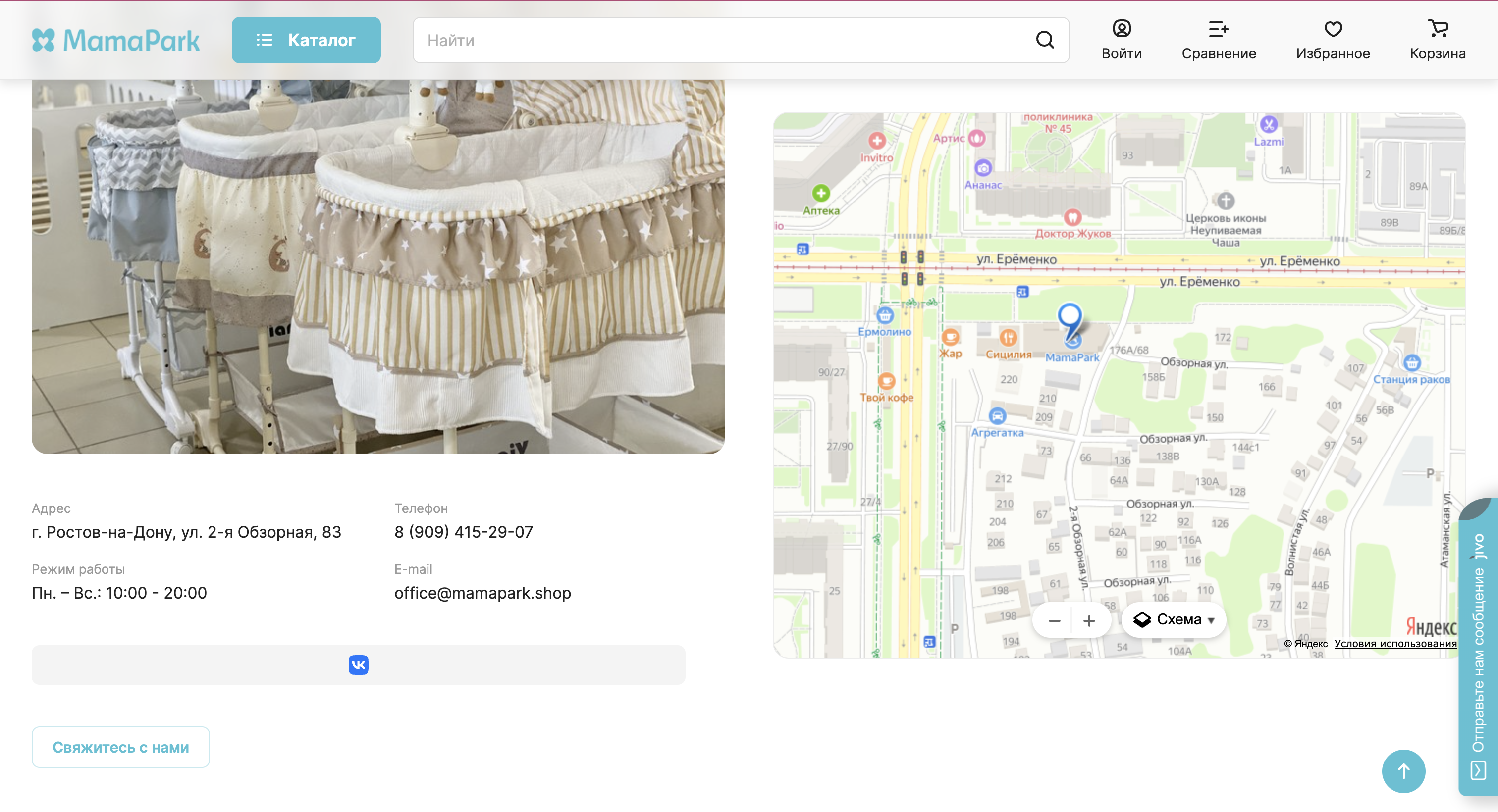Open the Схема map layer dropdown
The height and width of the screenshot is (812, 1498).
1174,619
